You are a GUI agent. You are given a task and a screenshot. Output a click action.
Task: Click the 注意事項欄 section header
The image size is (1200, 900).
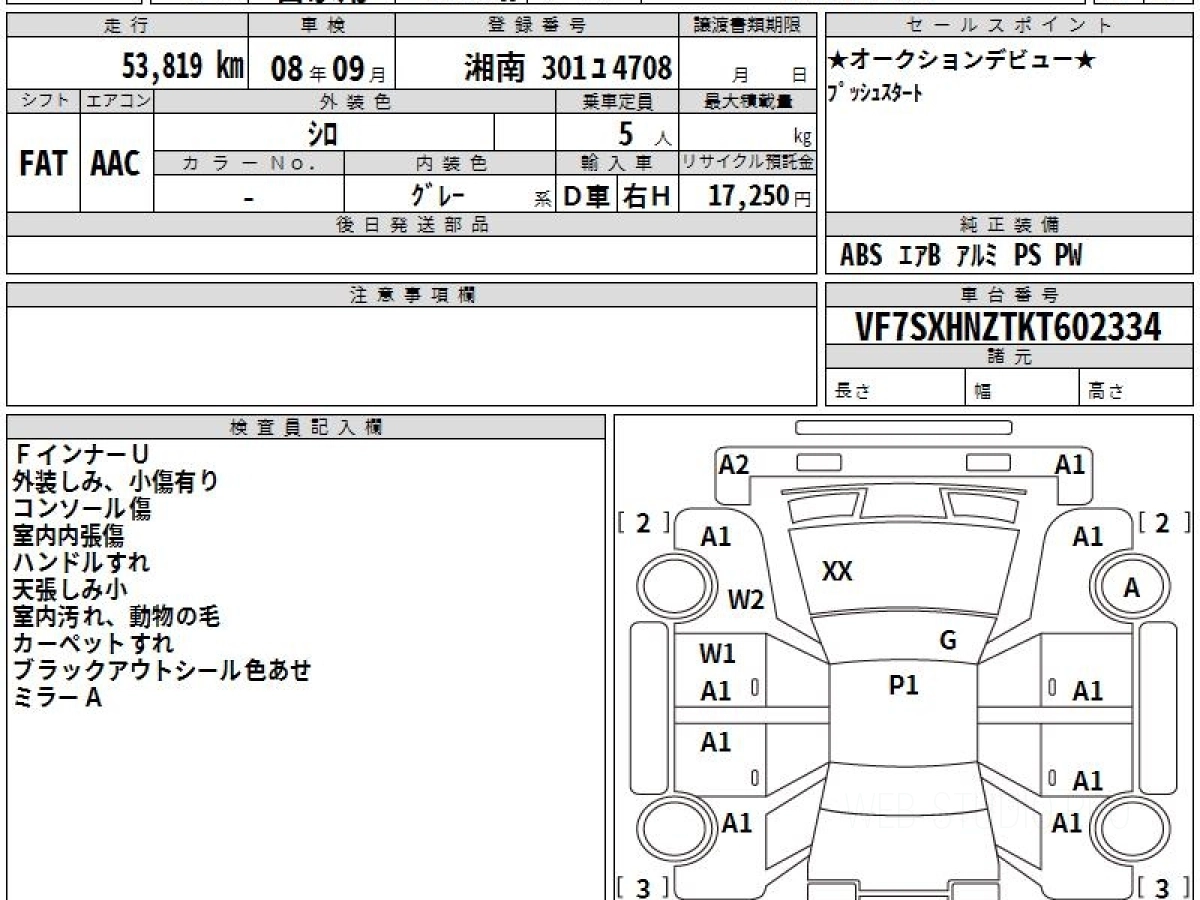412,295
